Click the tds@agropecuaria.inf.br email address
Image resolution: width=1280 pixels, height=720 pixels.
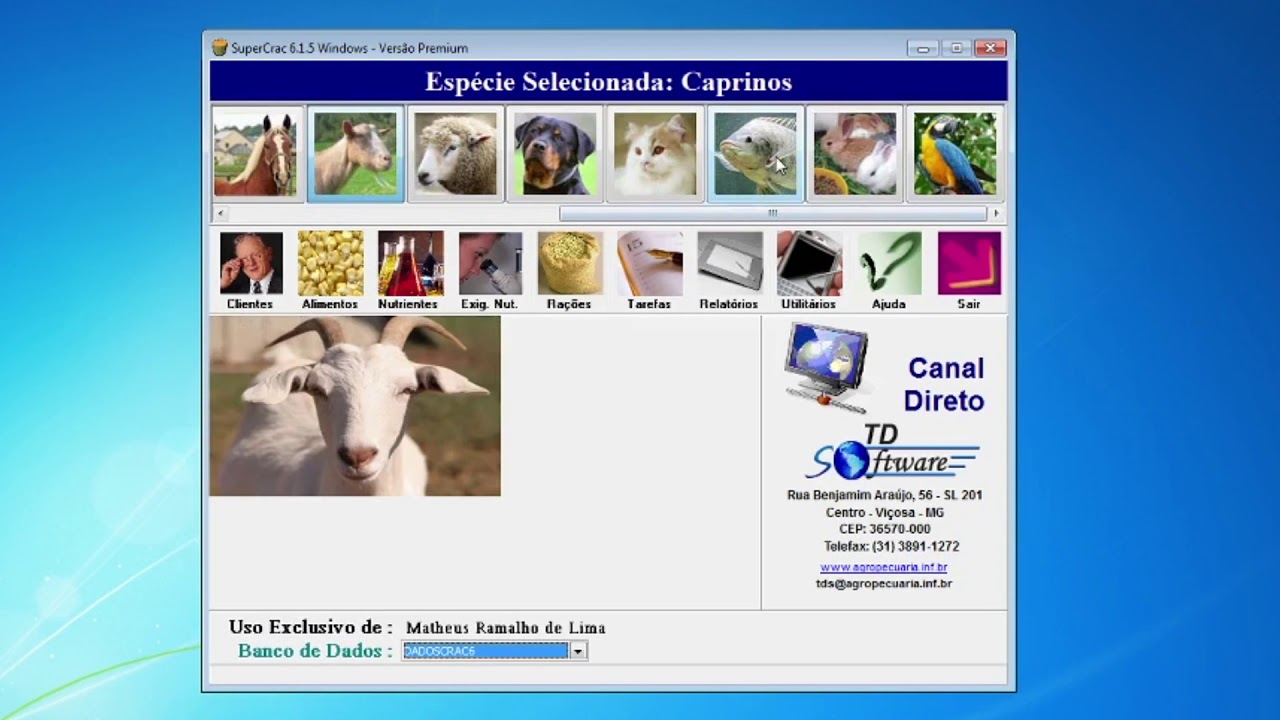coord(884,583)
